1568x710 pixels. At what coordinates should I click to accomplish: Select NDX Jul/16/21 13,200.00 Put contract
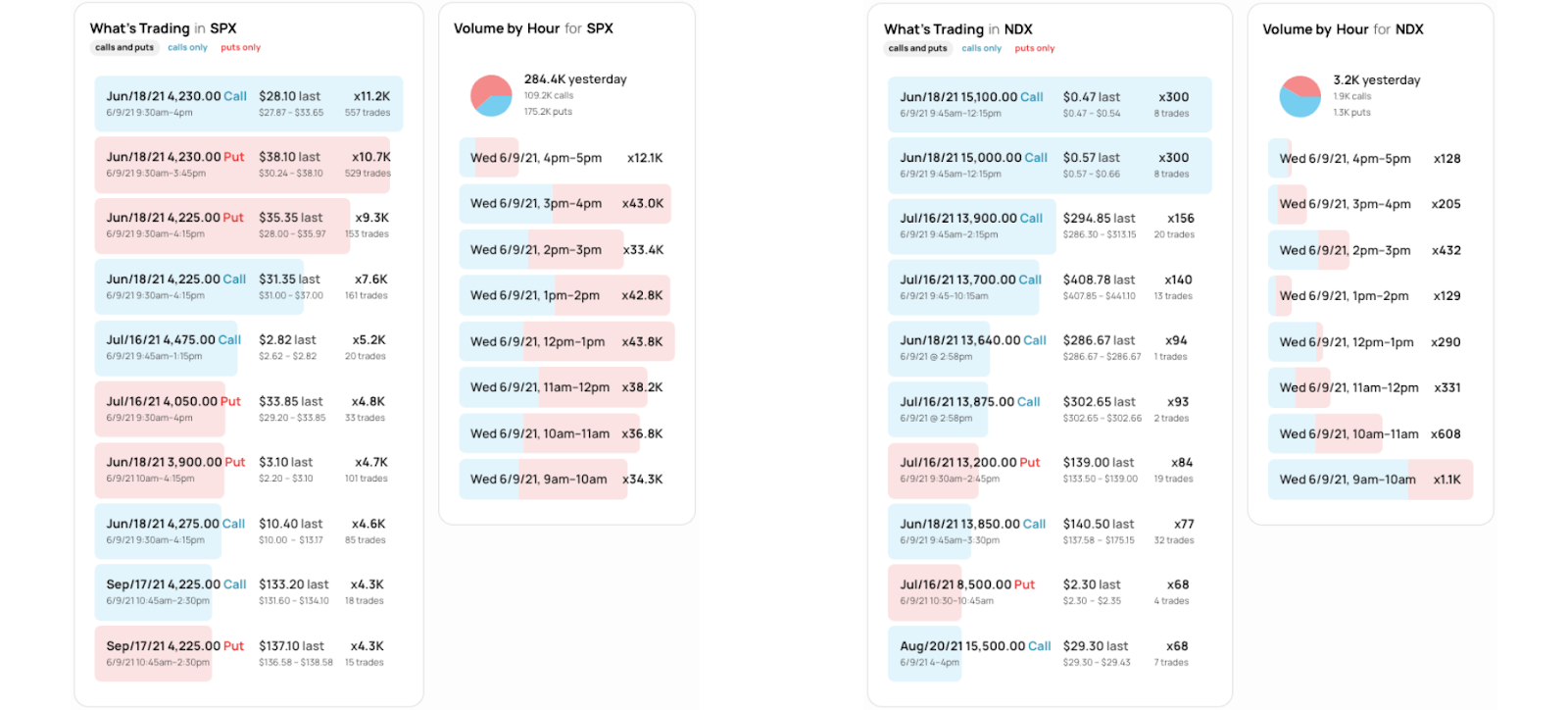click(1049, 470)
